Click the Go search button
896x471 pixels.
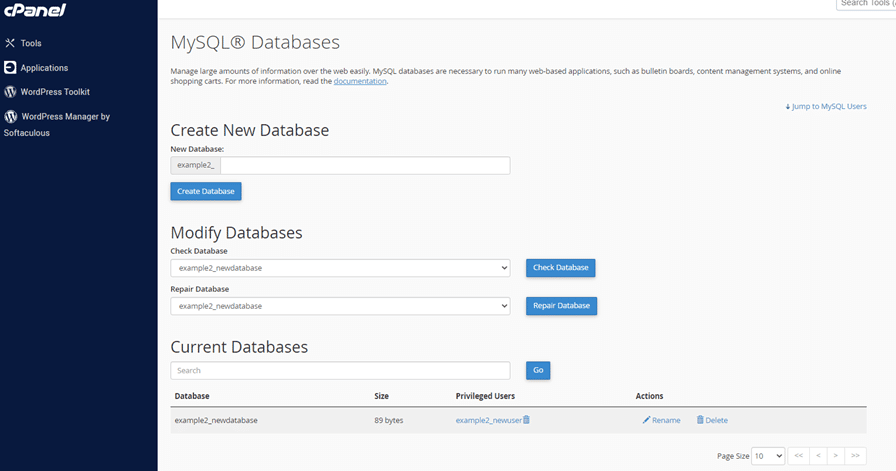pyautogui.click(x=538, y=370)
